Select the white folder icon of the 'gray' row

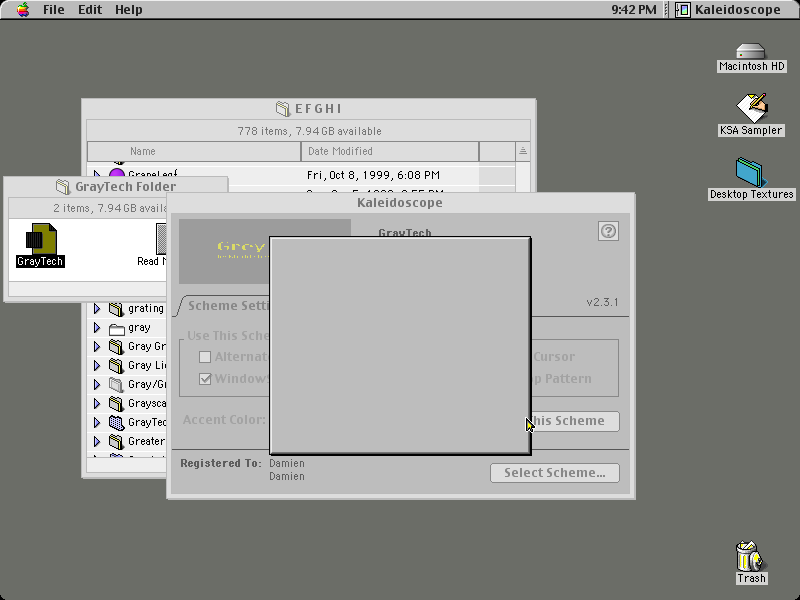tap(116, 328)
